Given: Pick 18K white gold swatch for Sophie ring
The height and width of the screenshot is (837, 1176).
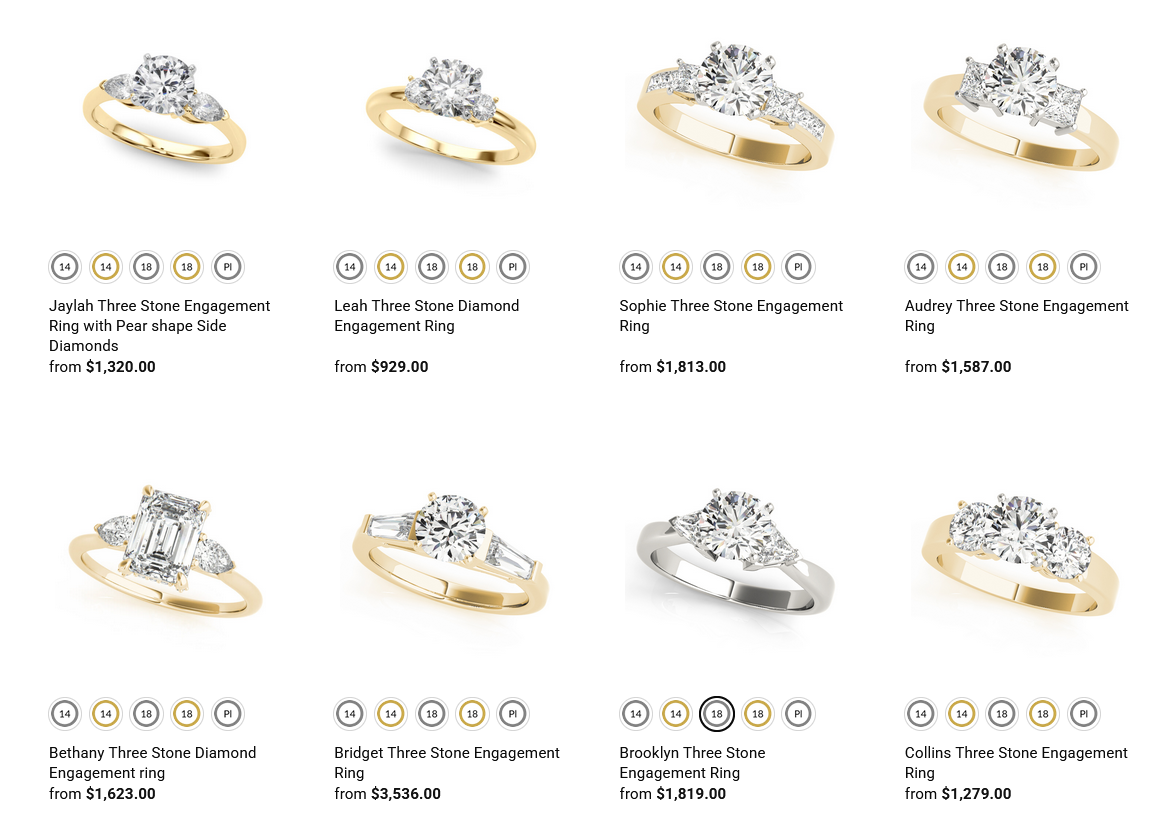Looking at the screenshot, I should click(717, 266).
